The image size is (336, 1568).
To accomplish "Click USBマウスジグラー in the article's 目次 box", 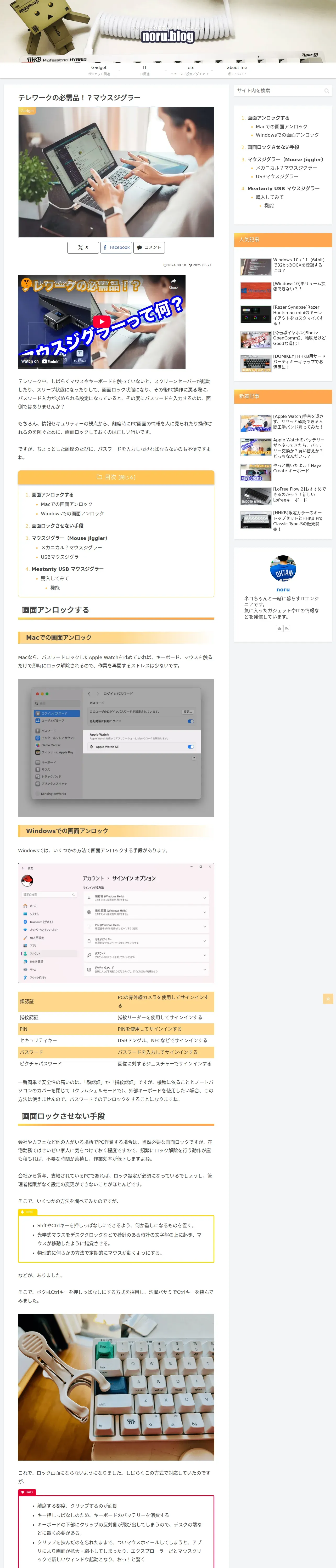I will click(62, 557).
